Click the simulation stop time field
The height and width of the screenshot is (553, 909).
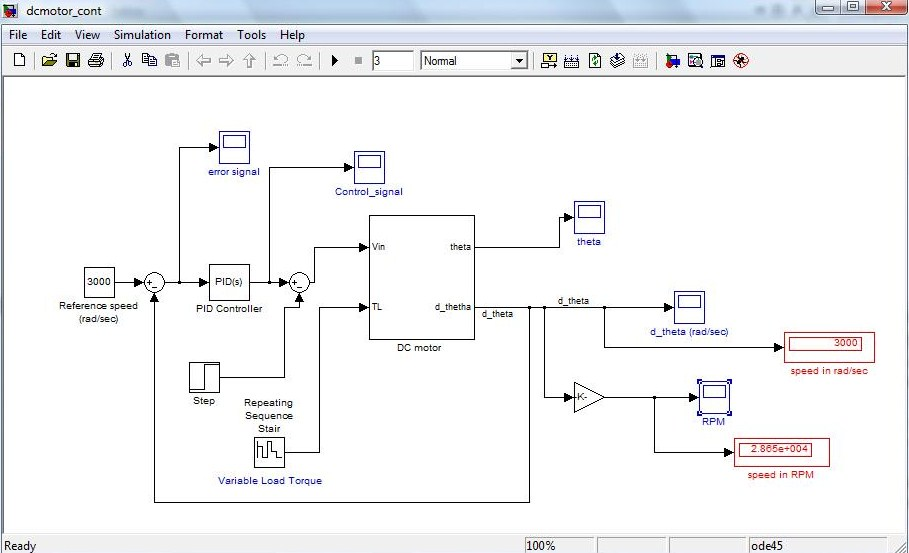point(392,61)
